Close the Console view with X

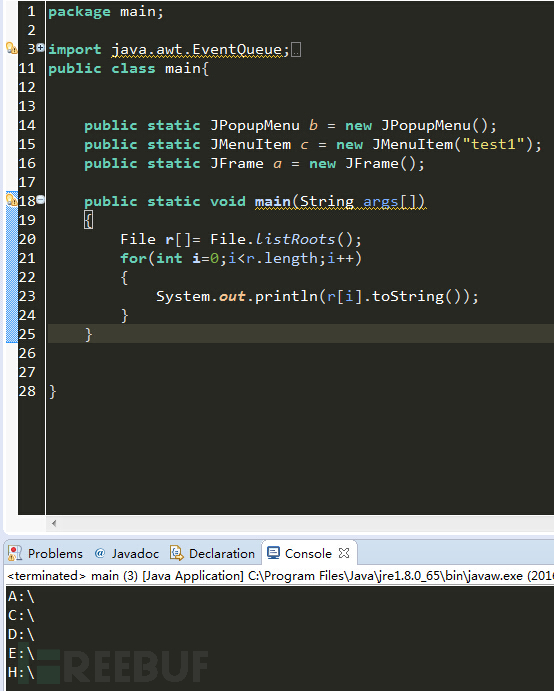tap(344, 553)
